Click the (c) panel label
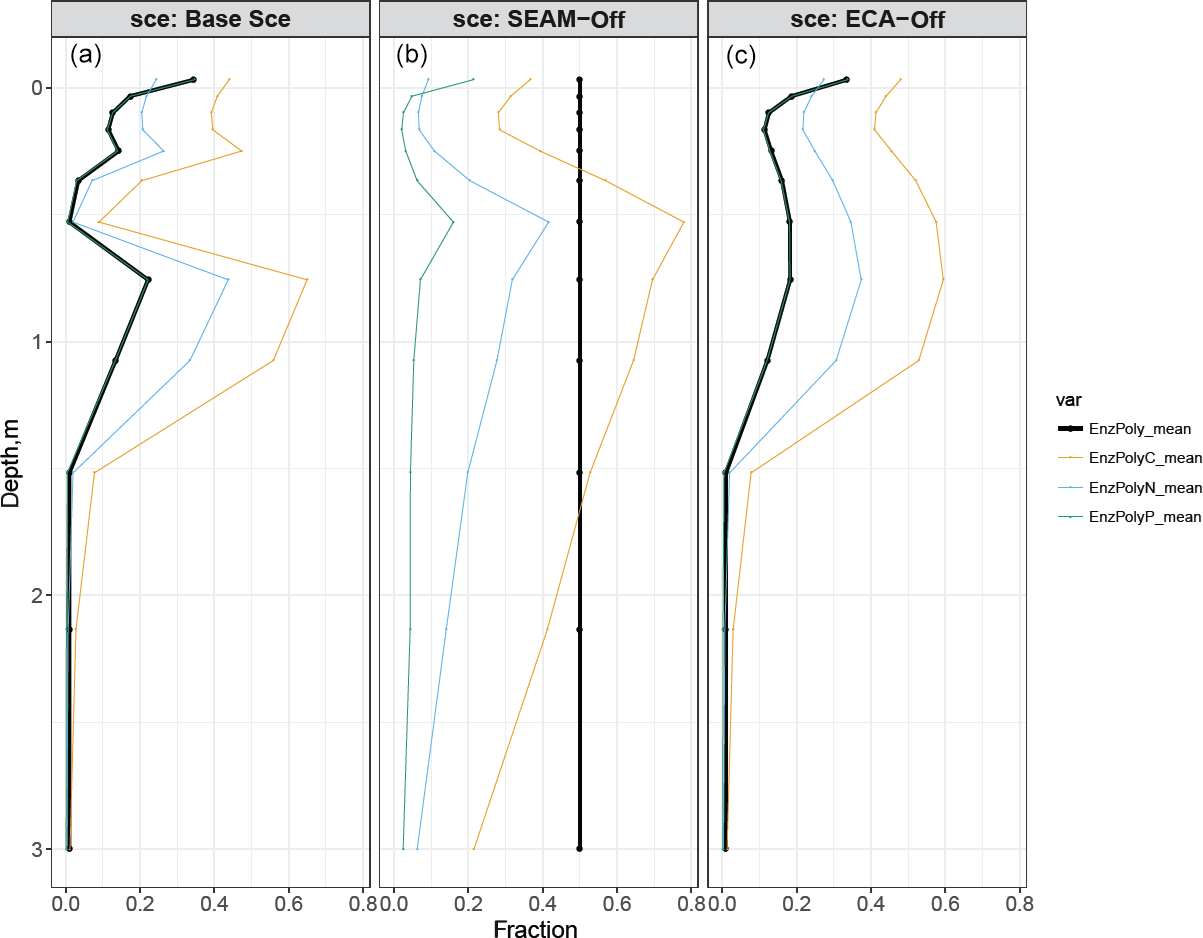The width and height of the screenshot is (1203, 938). pos(741,56)
